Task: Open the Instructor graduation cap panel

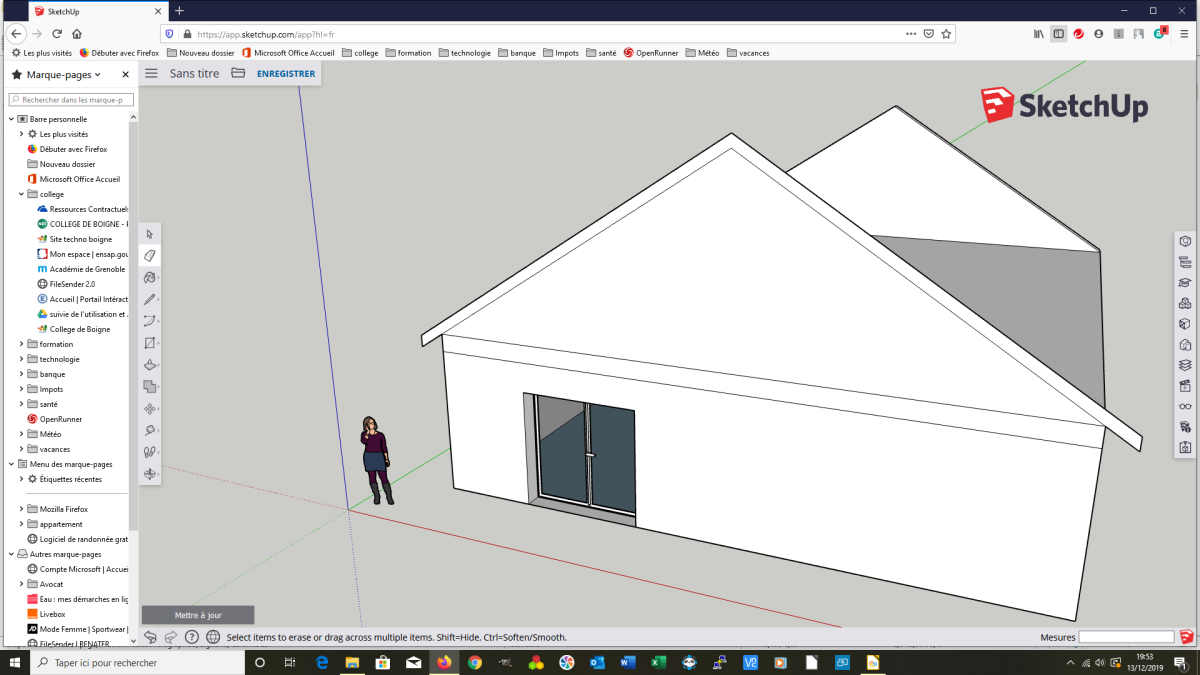Action: tap(1185, 283)
